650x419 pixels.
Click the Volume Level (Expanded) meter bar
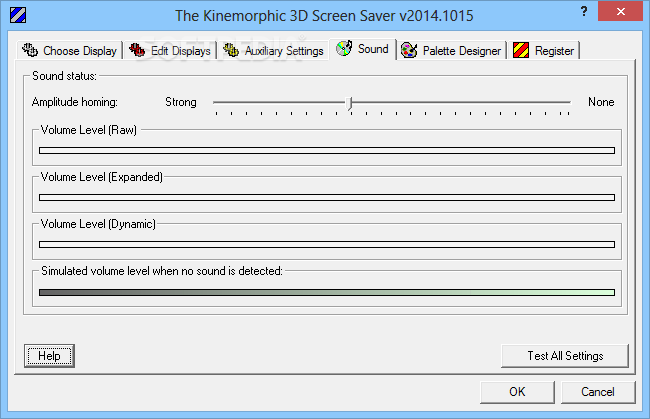point(327,197)
